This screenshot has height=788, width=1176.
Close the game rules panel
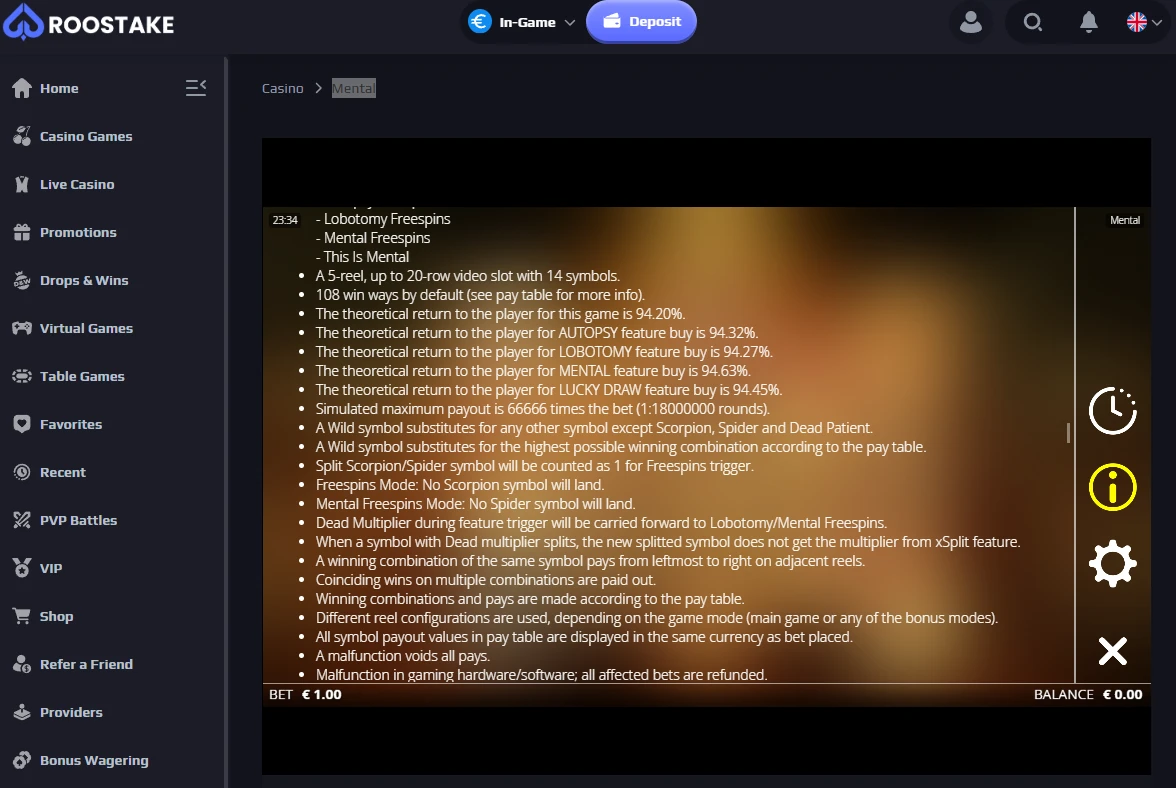tap(1113, 651)
